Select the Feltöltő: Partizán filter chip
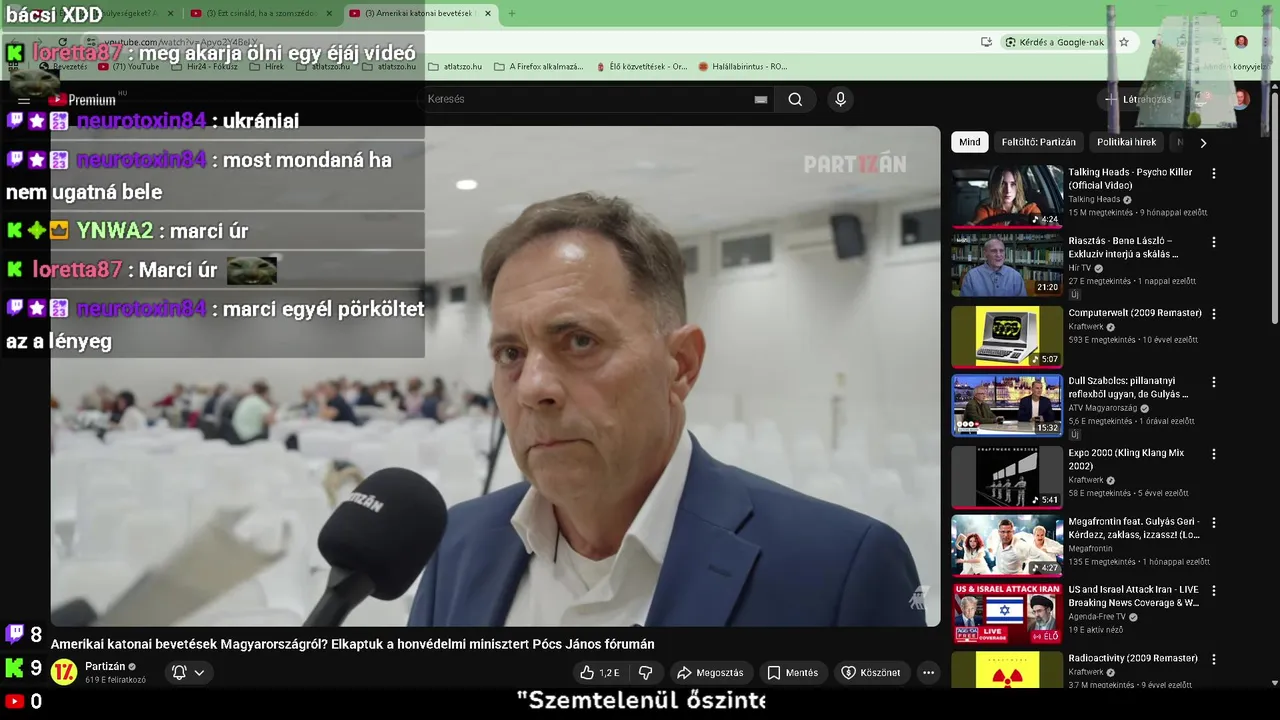The image size is (1280, 720). [1039, 142]
